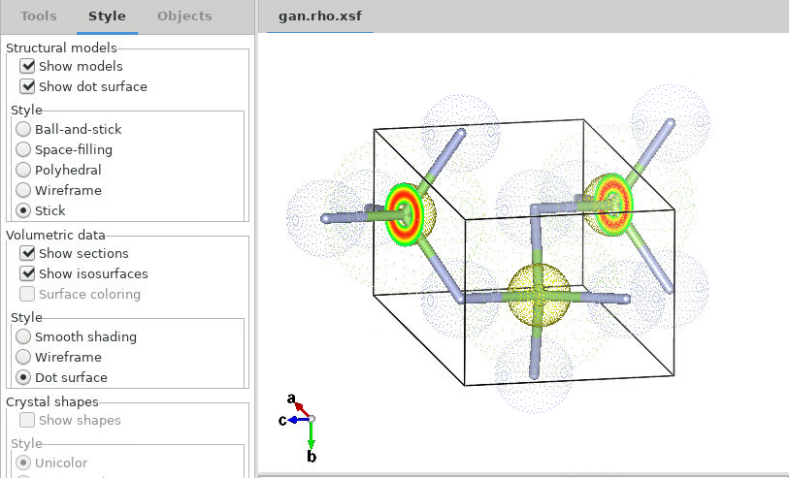Select Wireframe under Structural models style
The image size is (789, 479).
(23, 190)
